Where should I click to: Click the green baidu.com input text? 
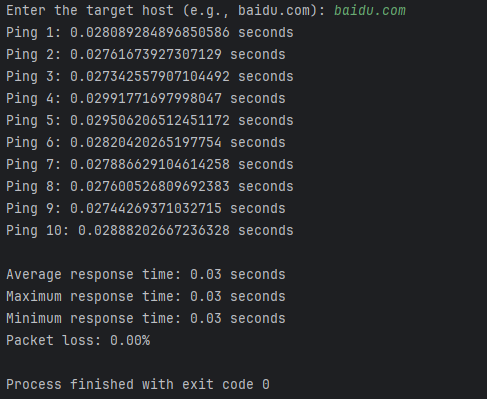click(x=370, y=11)
